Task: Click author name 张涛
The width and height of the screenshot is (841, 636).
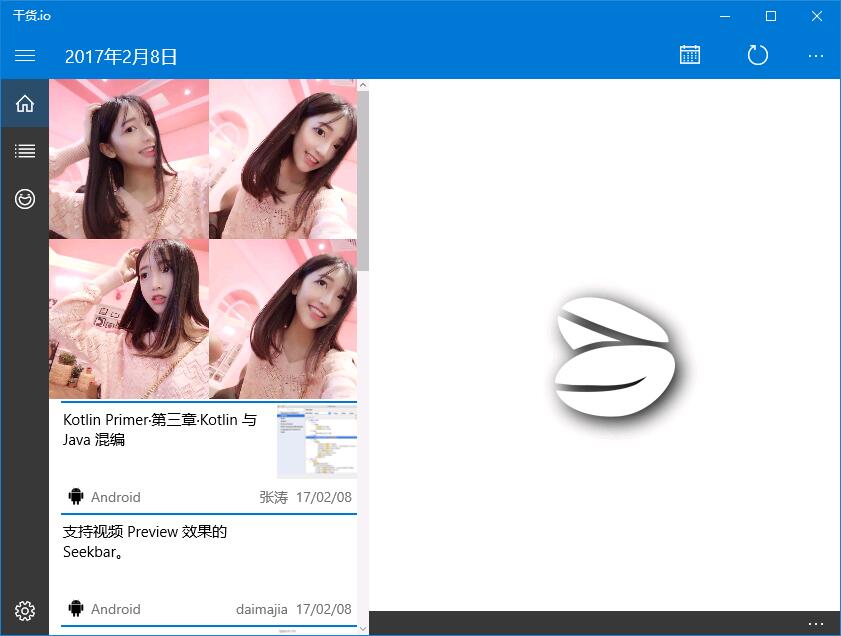Action: click(x=274, y=497)
